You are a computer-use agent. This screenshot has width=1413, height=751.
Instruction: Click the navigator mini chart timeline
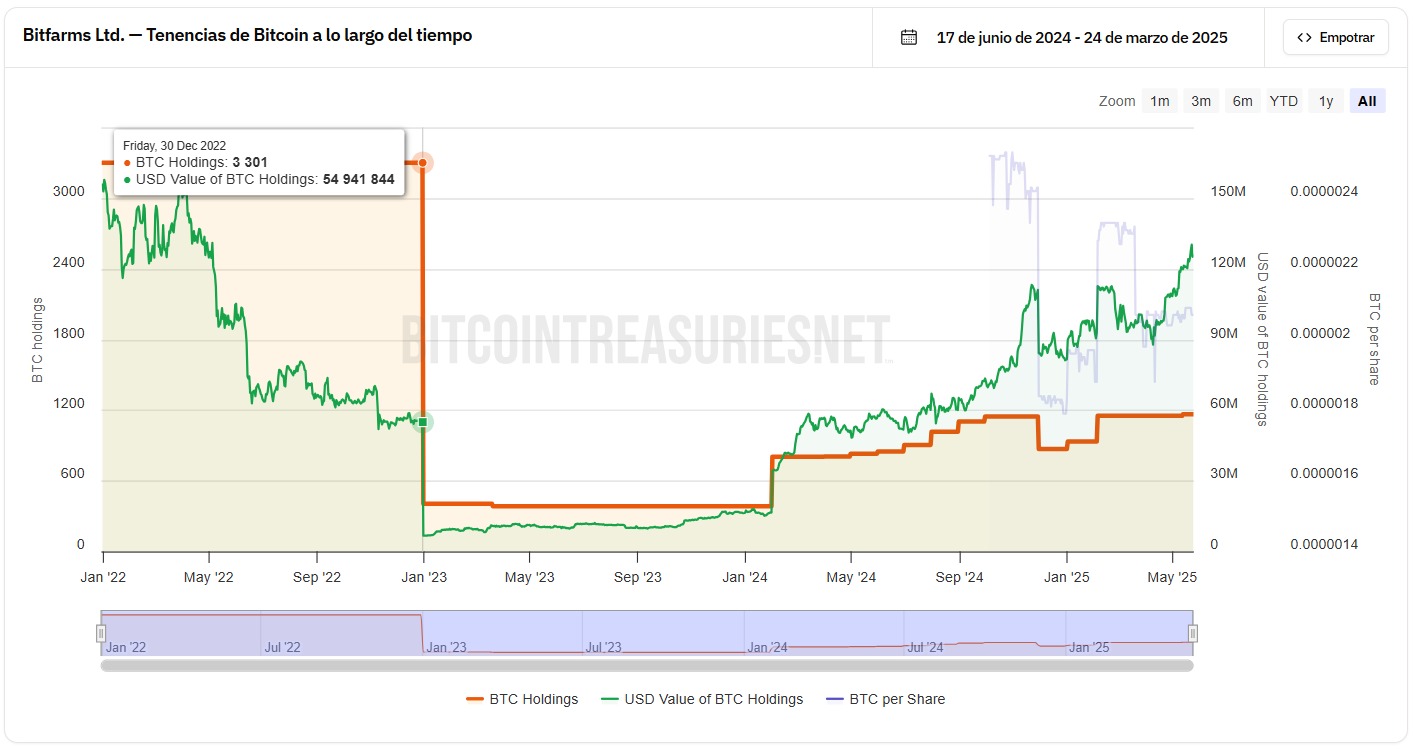tap(646, 633)
